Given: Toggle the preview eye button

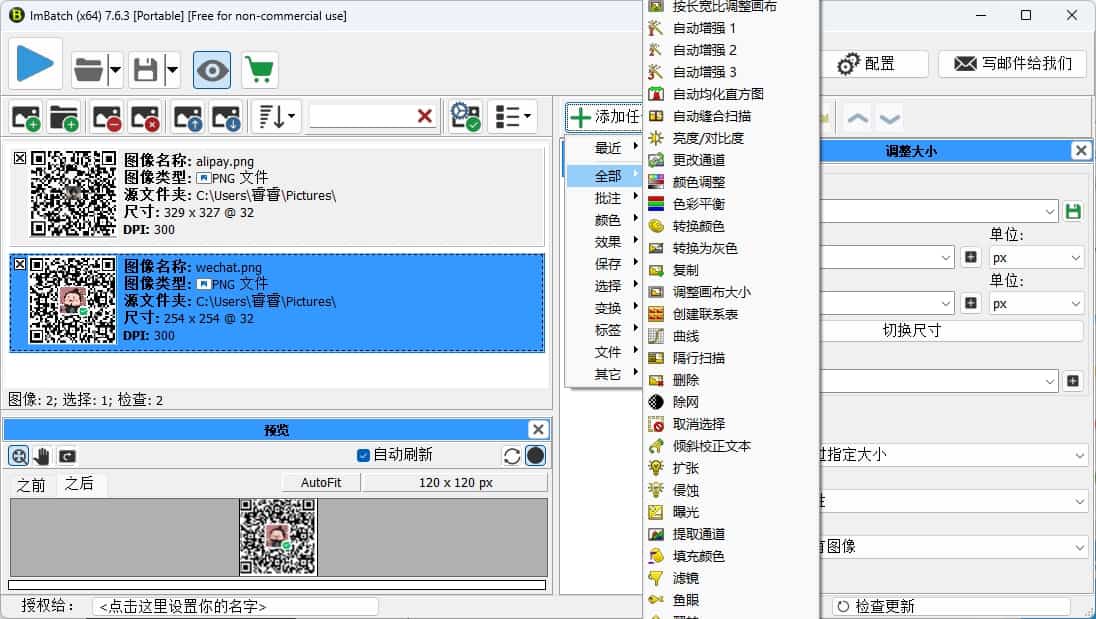Looking at the screenshot, I should coord(212,70).
